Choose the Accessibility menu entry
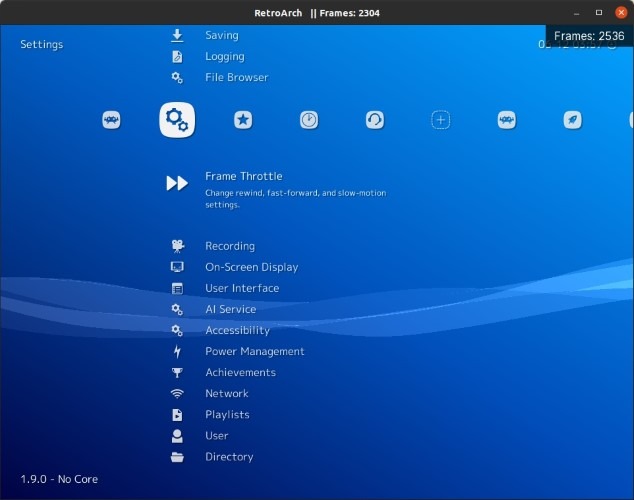634x500 pixels. pos(237,330)
